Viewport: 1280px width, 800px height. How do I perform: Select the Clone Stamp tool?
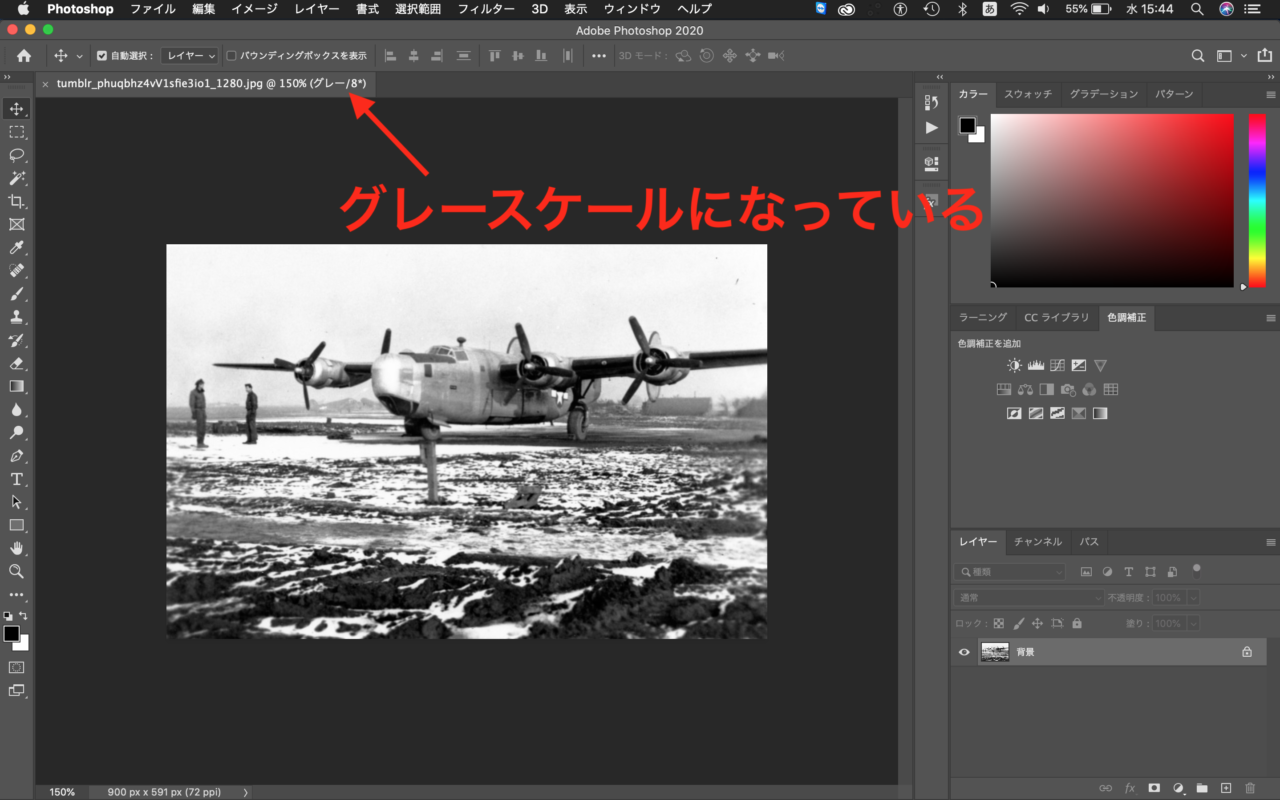tap(17, 317)
